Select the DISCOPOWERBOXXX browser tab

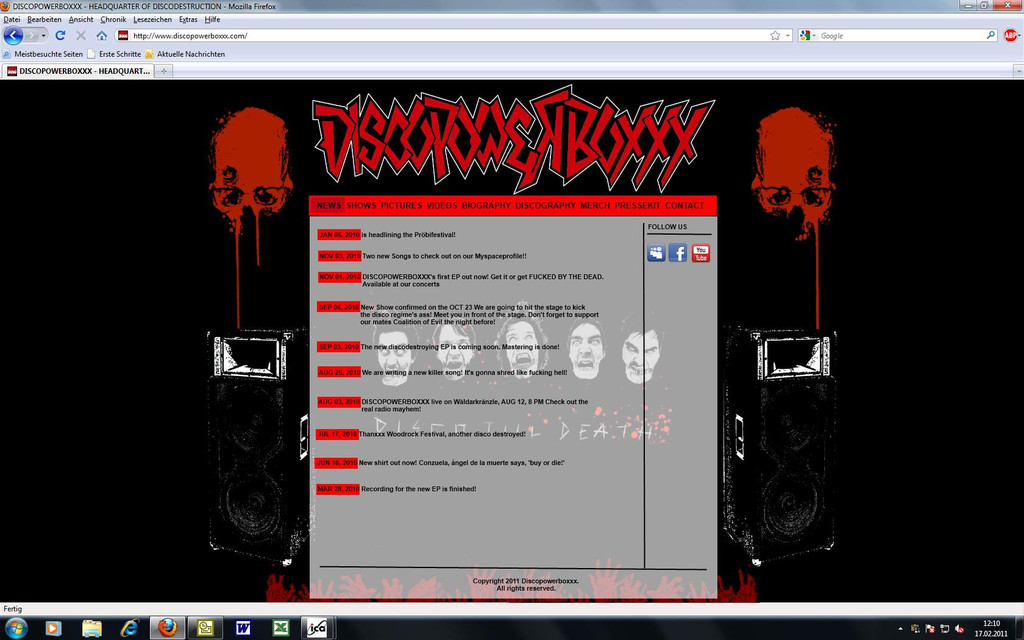click(x=80, y=71)
